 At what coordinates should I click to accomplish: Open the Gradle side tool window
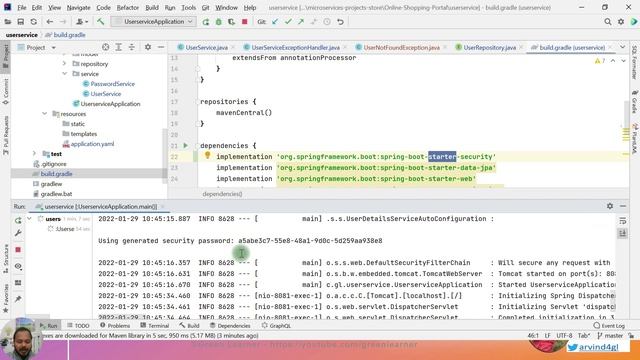point(634,102)
